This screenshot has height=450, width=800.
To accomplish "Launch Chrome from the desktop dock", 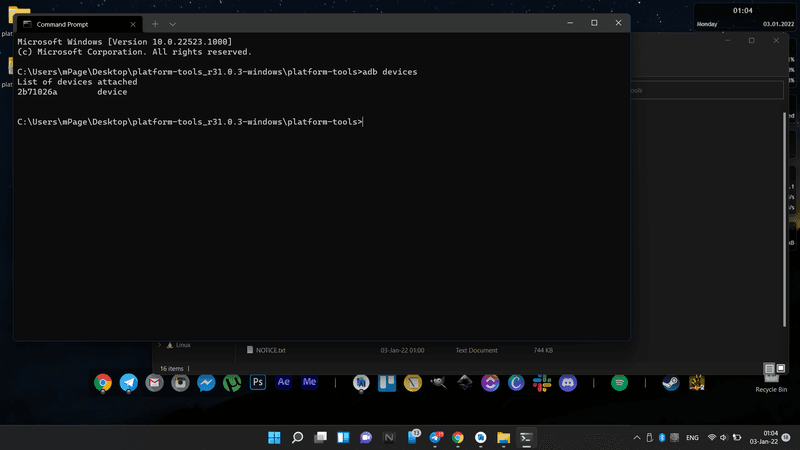I will point(103,383).
